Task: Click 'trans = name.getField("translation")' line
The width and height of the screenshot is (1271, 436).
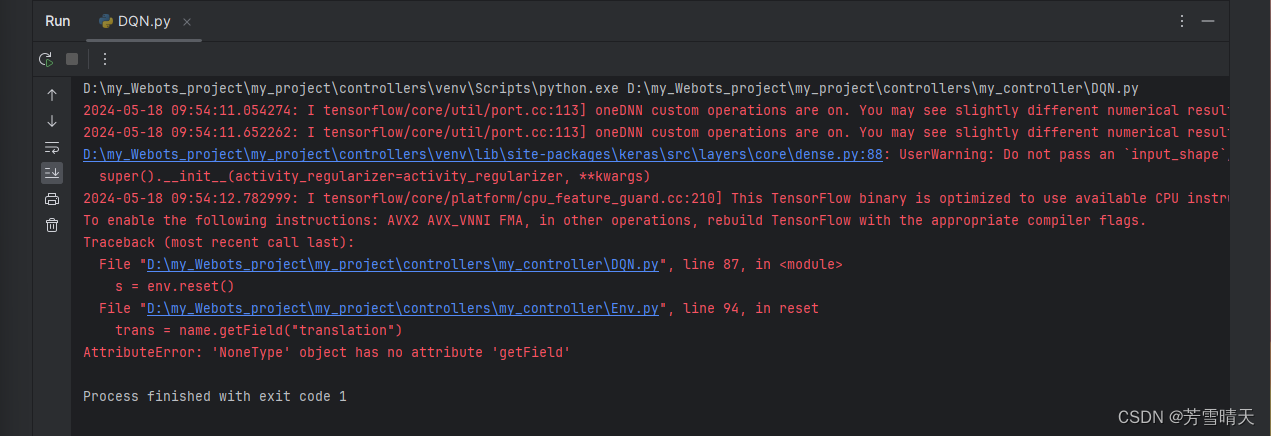Action: (259, 330)
